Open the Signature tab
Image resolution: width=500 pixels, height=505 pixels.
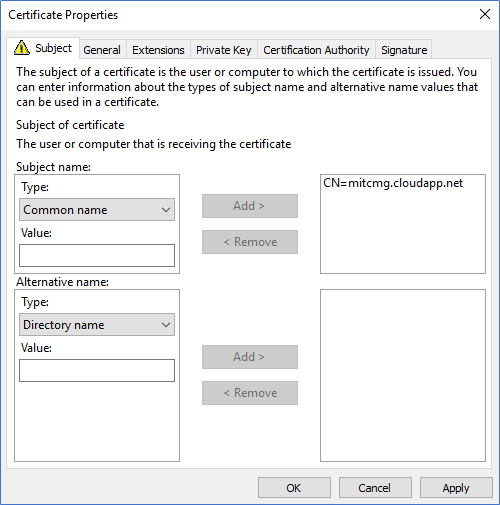click(404, 50)
